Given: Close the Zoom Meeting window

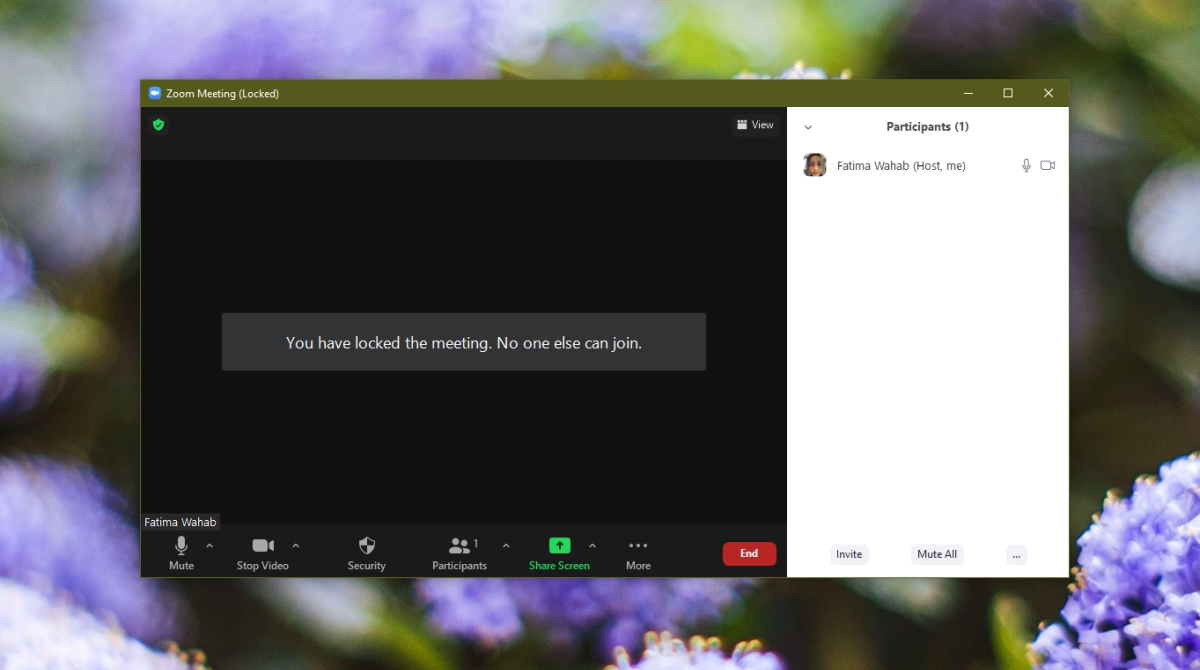Looking at the screenshot, I should [1048, 93].
